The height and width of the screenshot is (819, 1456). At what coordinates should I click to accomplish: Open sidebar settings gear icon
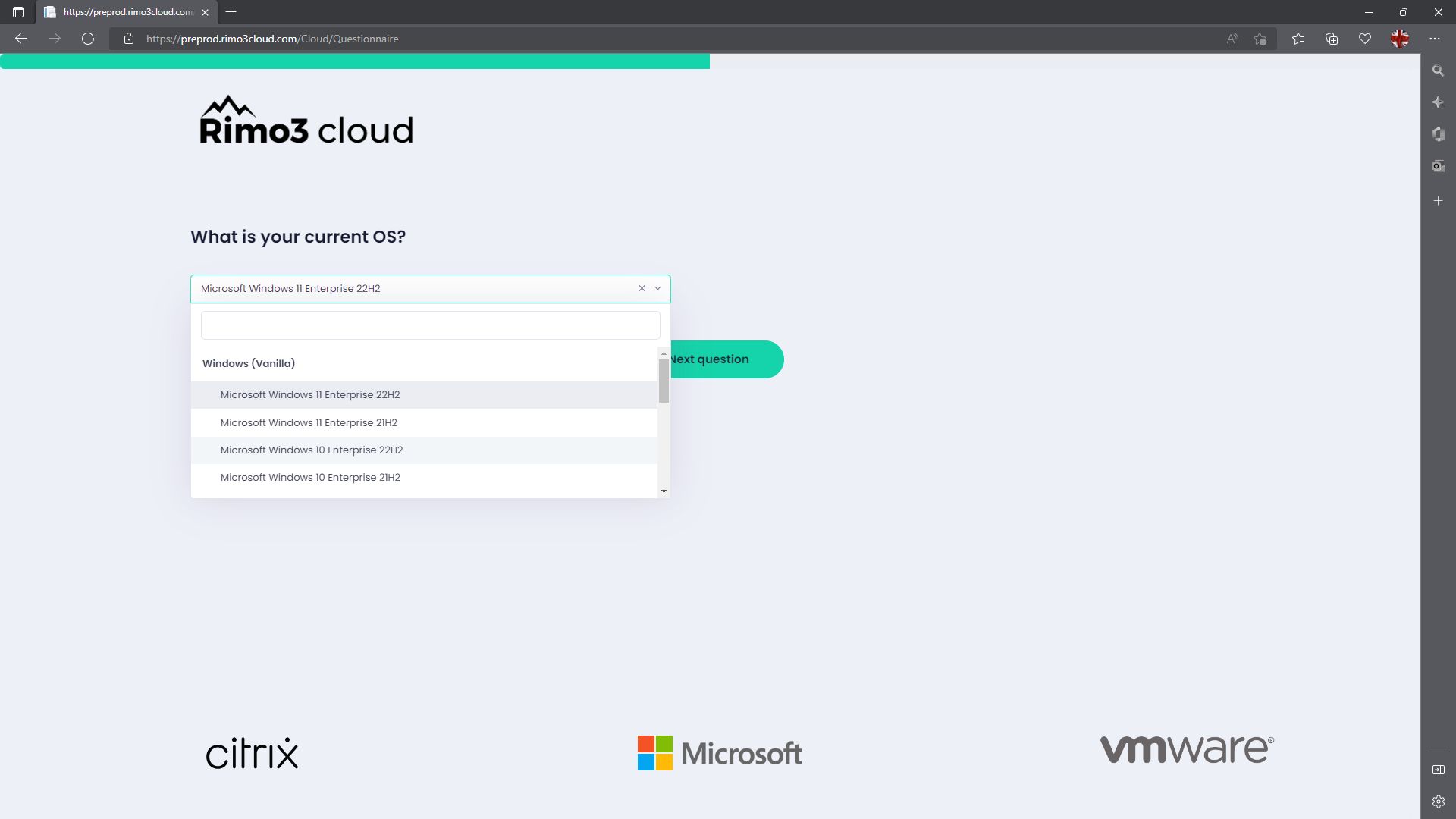click(x=1438, y=802)
